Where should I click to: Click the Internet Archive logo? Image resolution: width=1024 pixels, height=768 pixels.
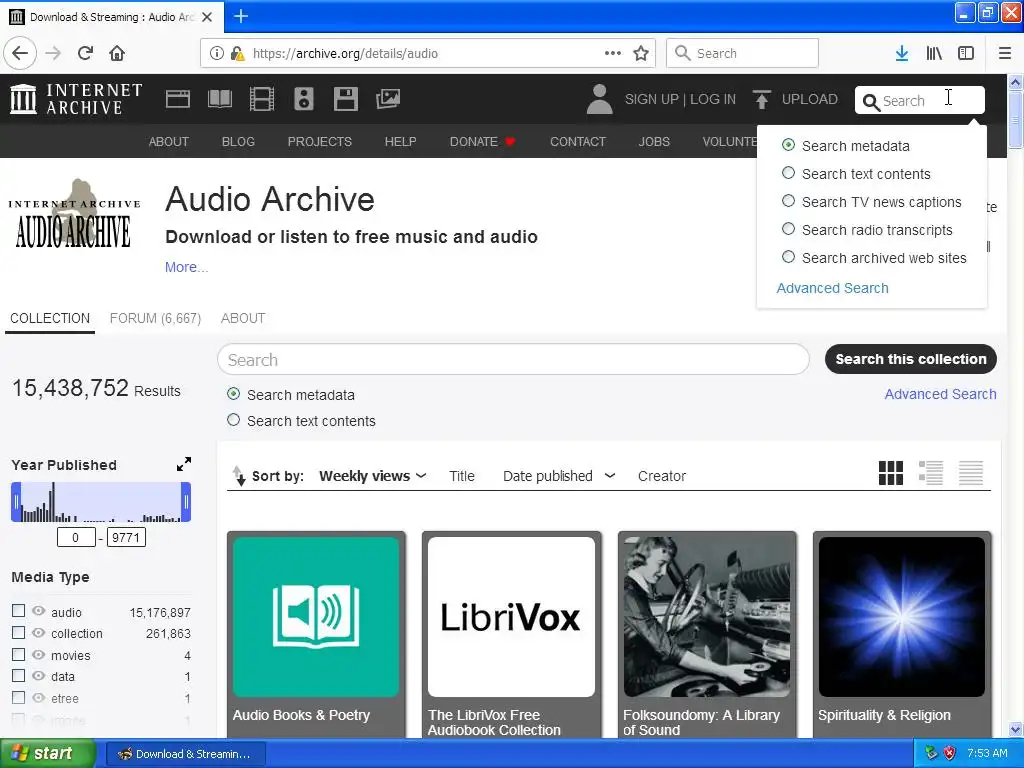coord(76,99)
